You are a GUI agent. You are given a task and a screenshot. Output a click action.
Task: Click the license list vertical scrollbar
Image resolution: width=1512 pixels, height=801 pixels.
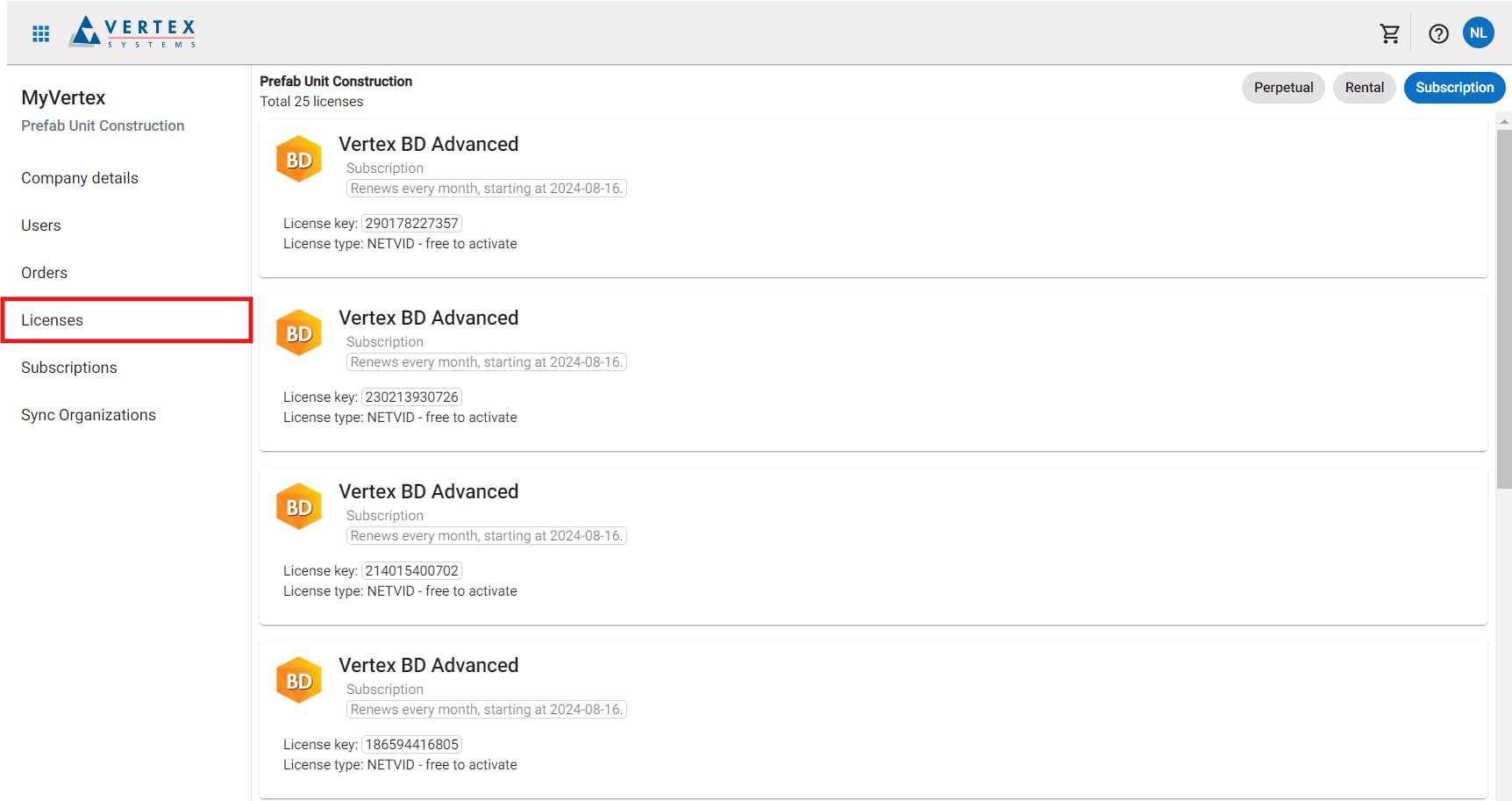click(1504, 307)
